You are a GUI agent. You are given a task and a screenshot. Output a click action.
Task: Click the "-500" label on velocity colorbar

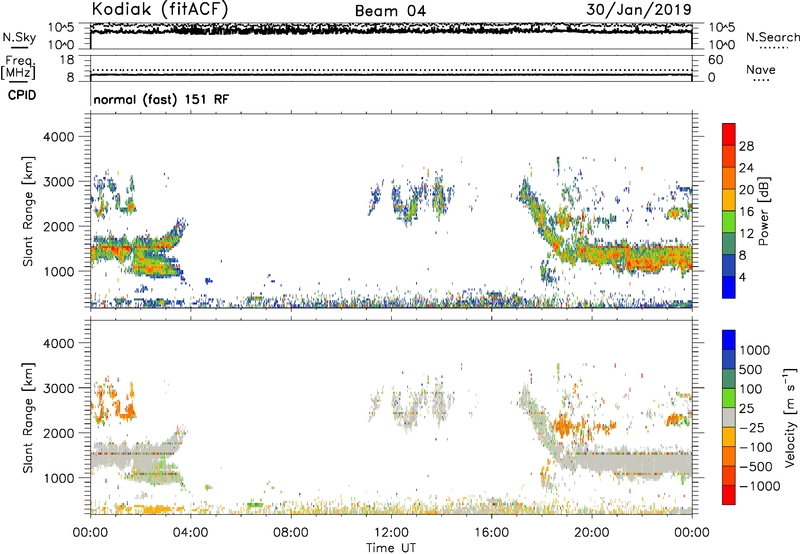(x=755, y=467)
